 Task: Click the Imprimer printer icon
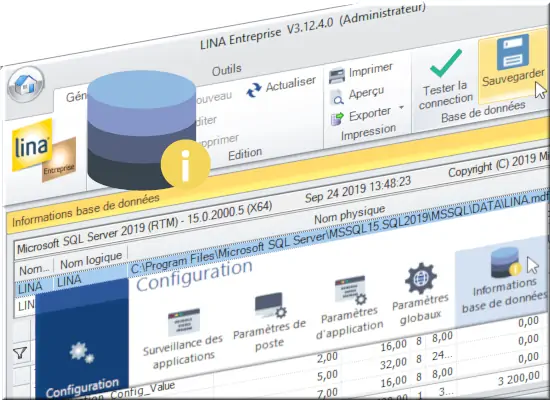tap(337, 75)
